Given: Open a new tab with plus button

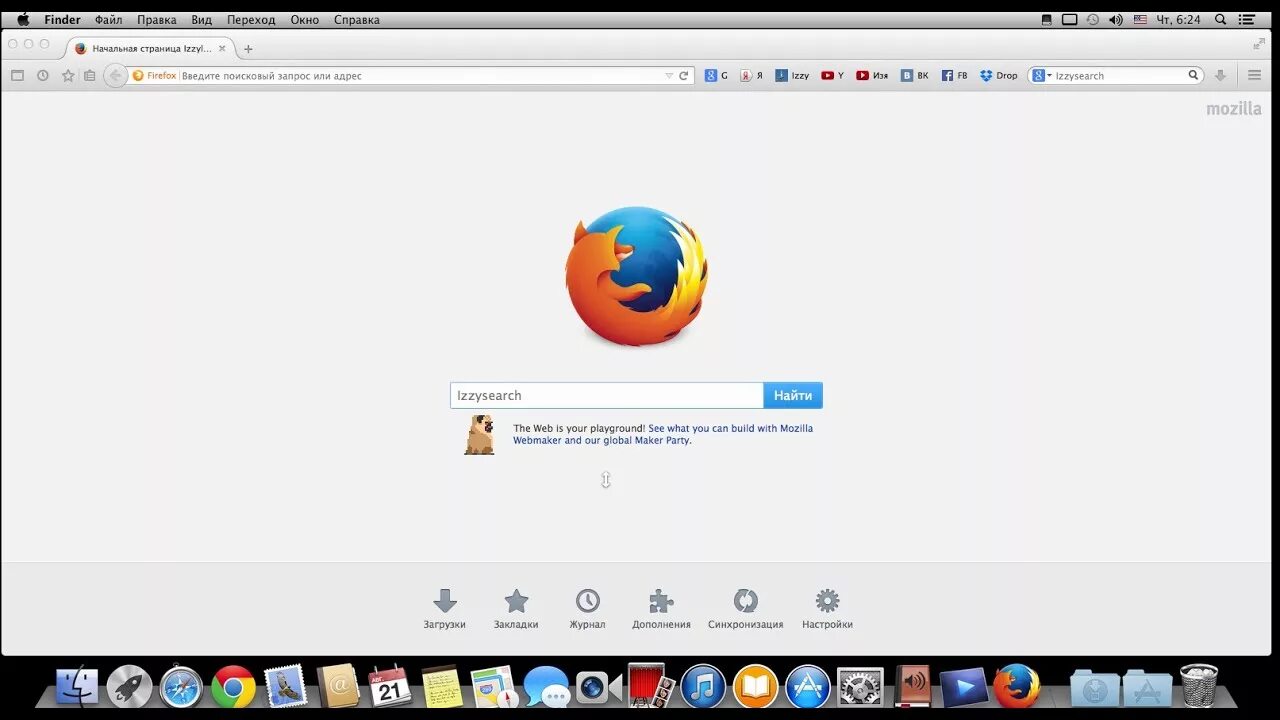Looking at the screenshot, I should 248,48.
